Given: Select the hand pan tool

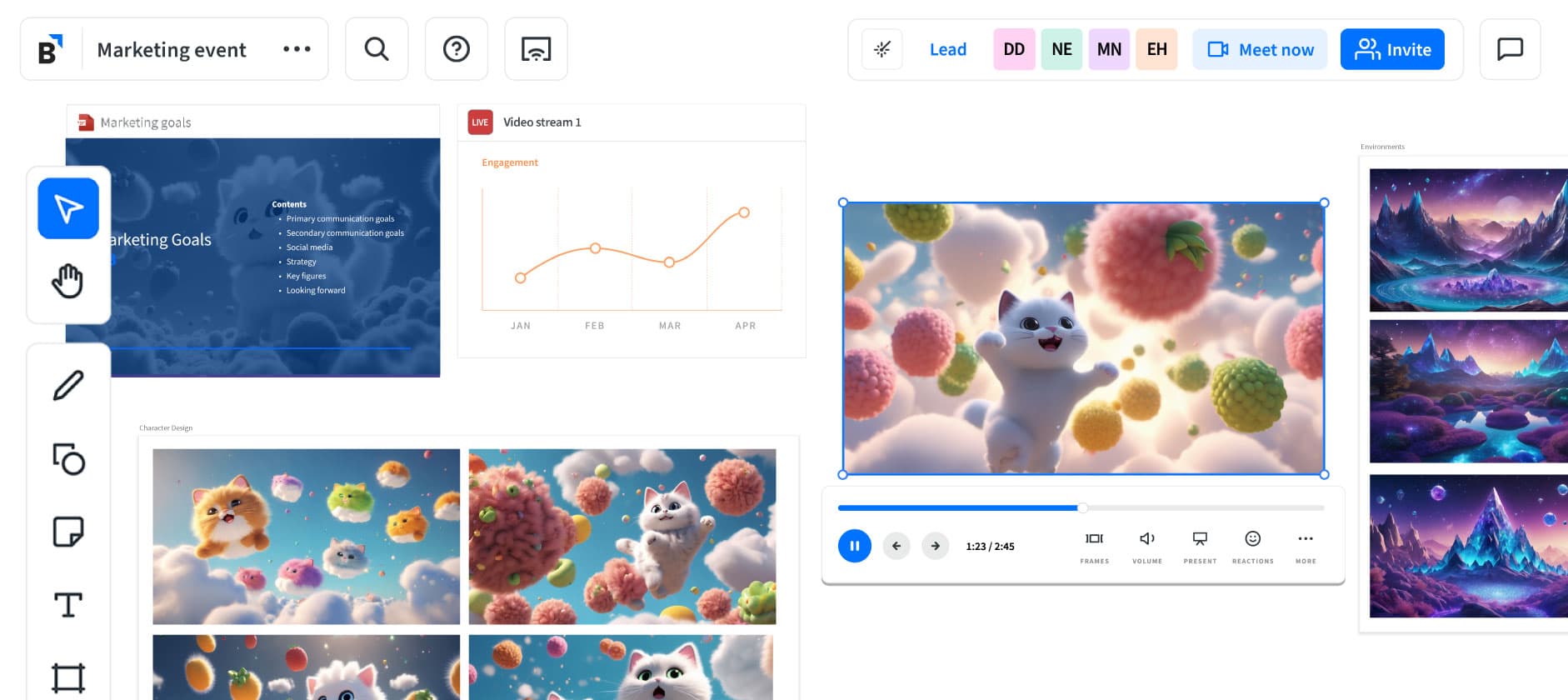Looking at the screenshot, I should point(68,281).
